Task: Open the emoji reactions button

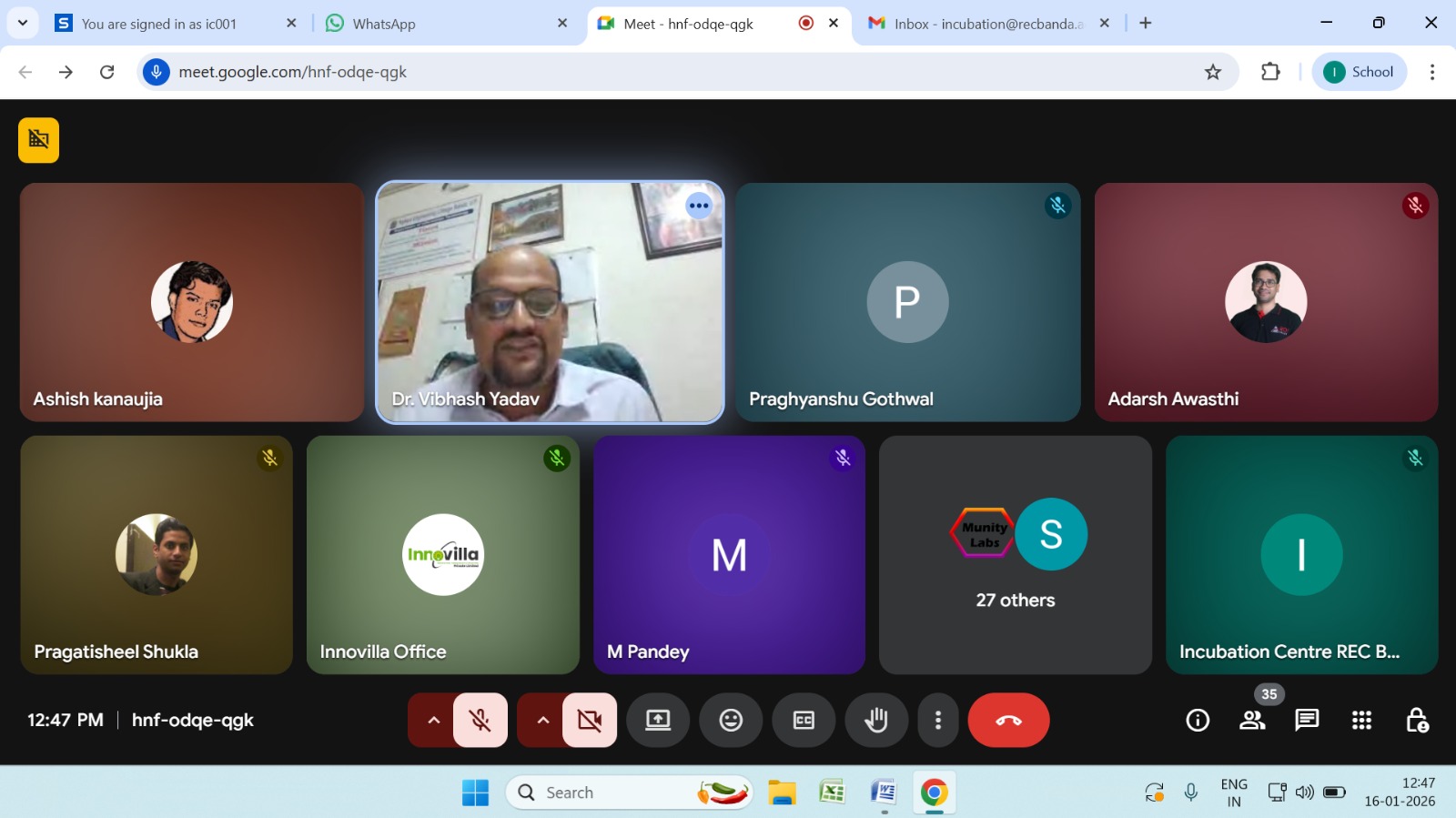Action: pyautogui.click(x=731, y=721)
